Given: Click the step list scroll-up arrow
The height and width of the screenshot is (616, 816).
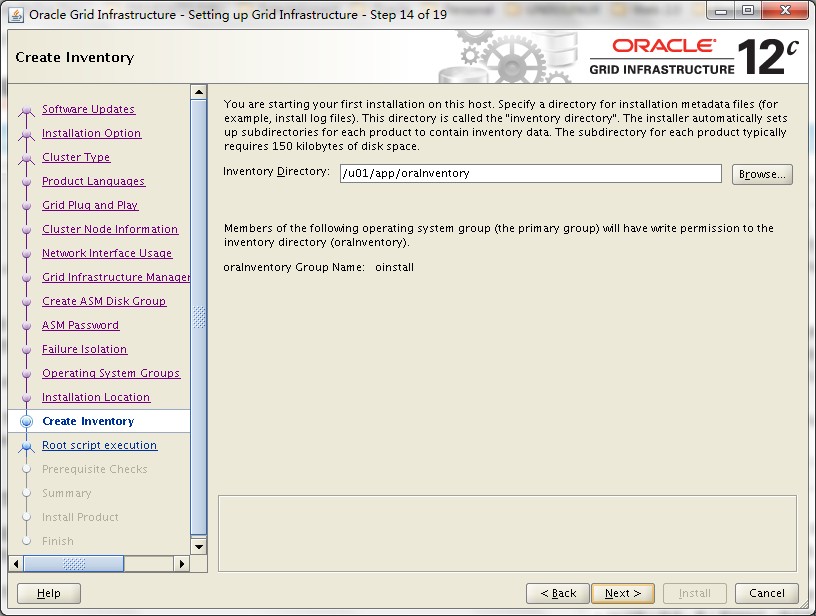Looking at the screenshot, I should tap(199, 92).
